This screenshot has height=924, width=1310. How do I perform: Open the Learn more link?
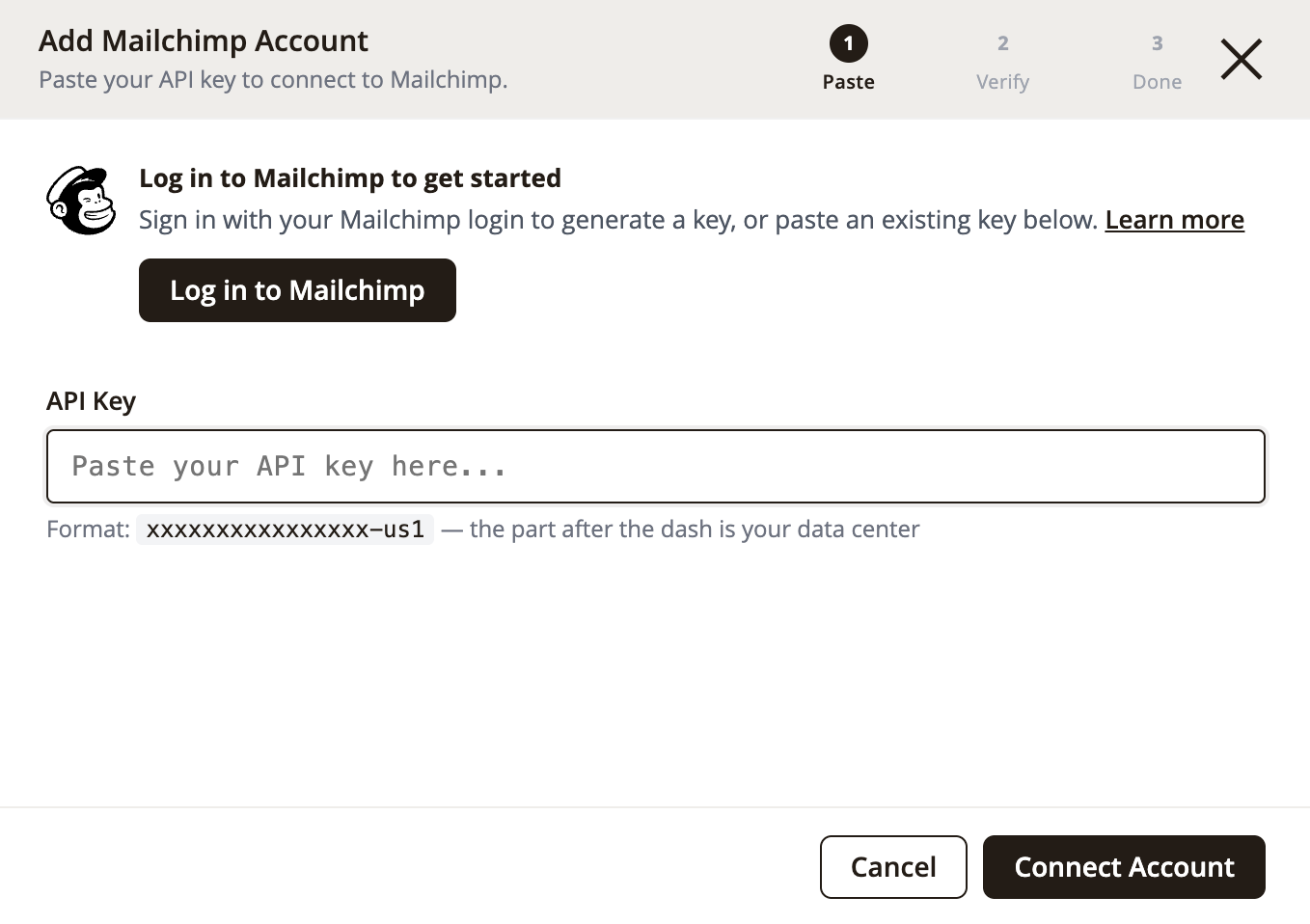(x=1174, y=220)
